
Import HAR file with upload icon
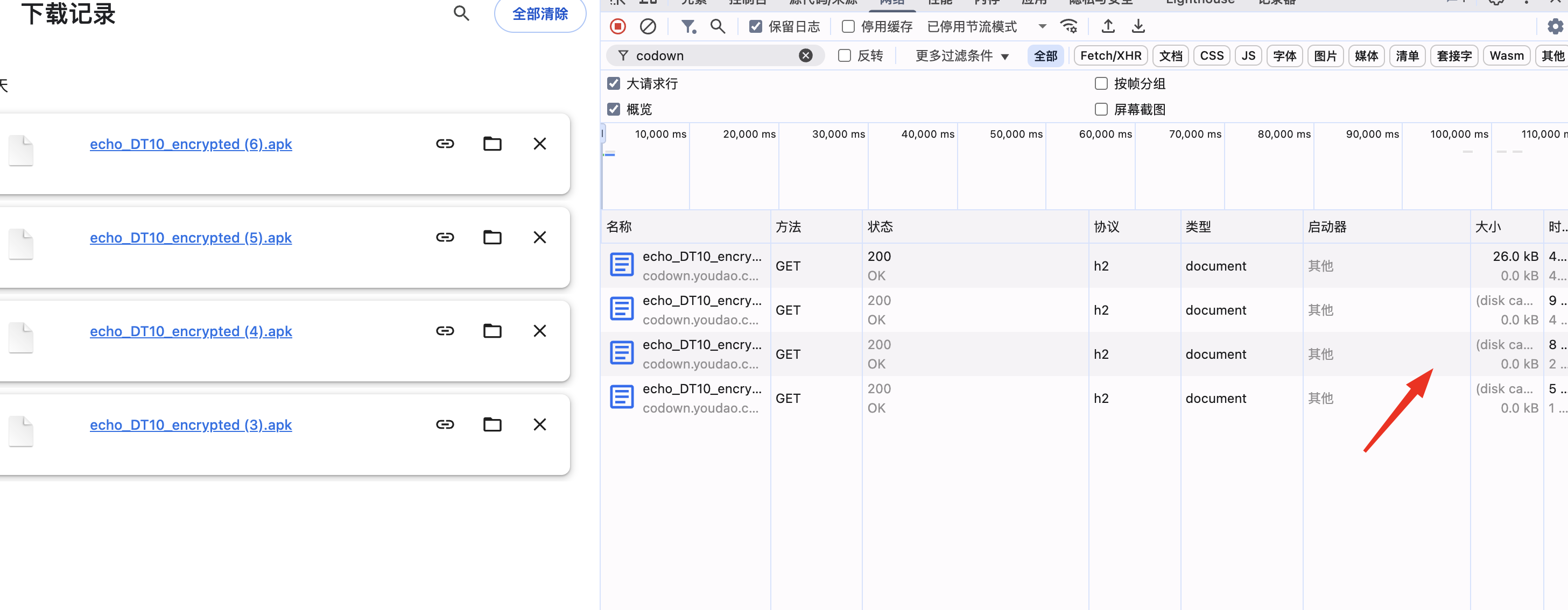pyautogui.click(x=1108, y=26)
